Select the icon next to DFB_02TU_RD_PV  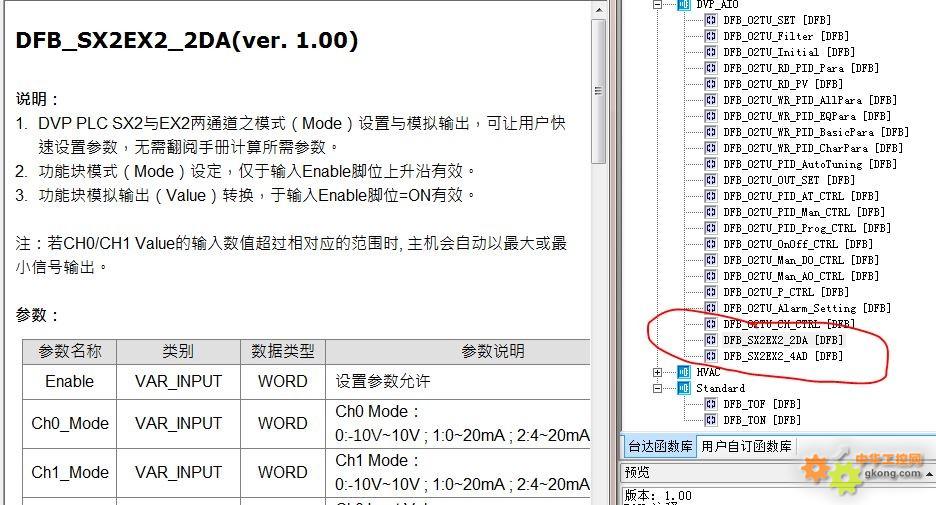[x=710, y=84]
